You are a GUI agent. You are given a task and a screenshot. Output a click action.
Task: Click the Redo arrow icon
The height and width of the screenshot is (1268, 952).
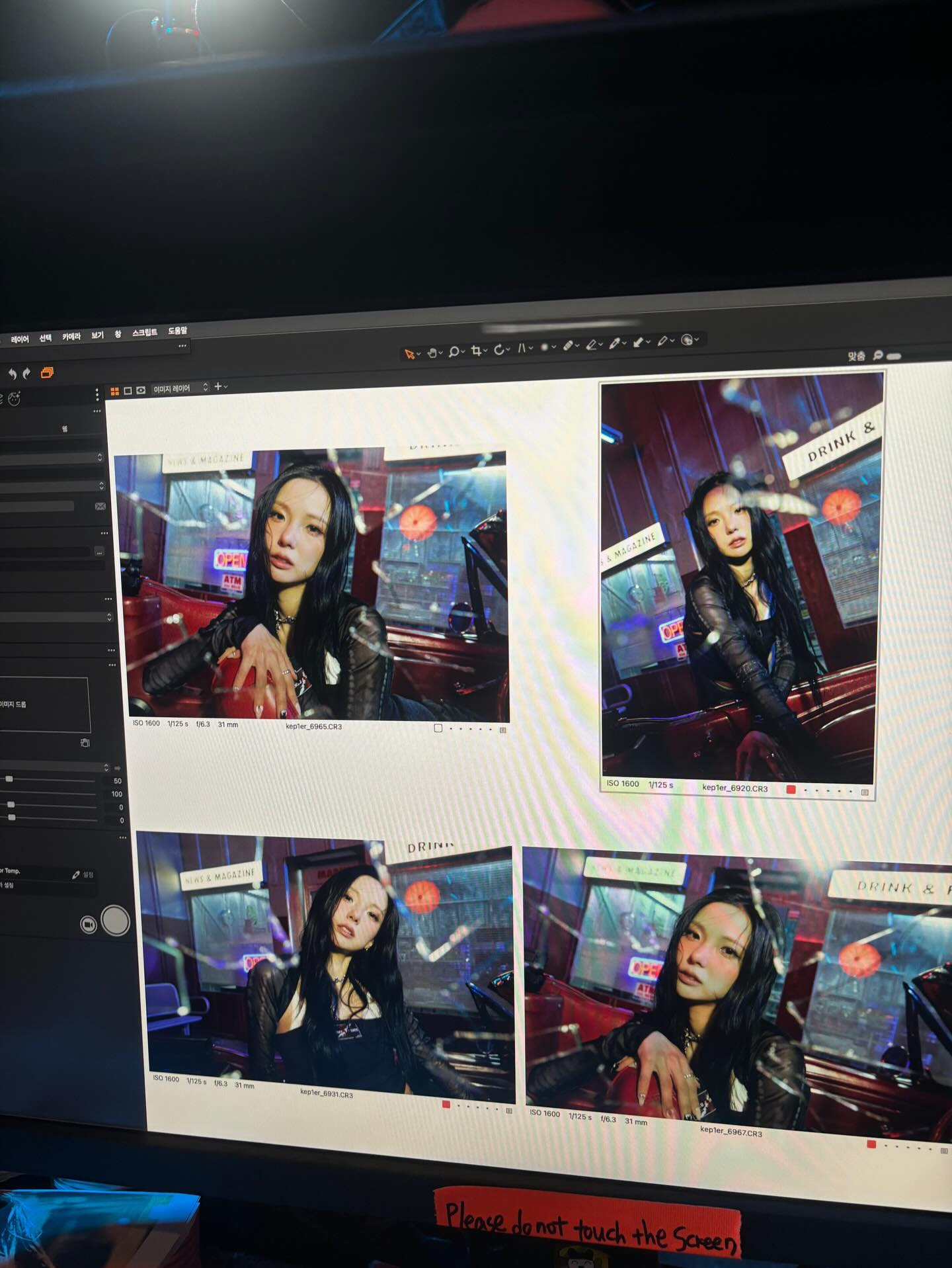pos(26,374)
